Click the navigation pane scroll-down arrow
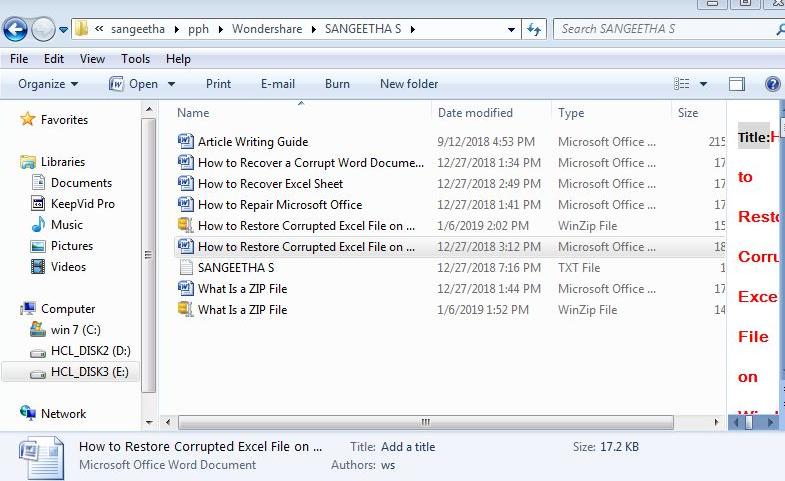This screenshot has width=785, height=481. (149, 422)
